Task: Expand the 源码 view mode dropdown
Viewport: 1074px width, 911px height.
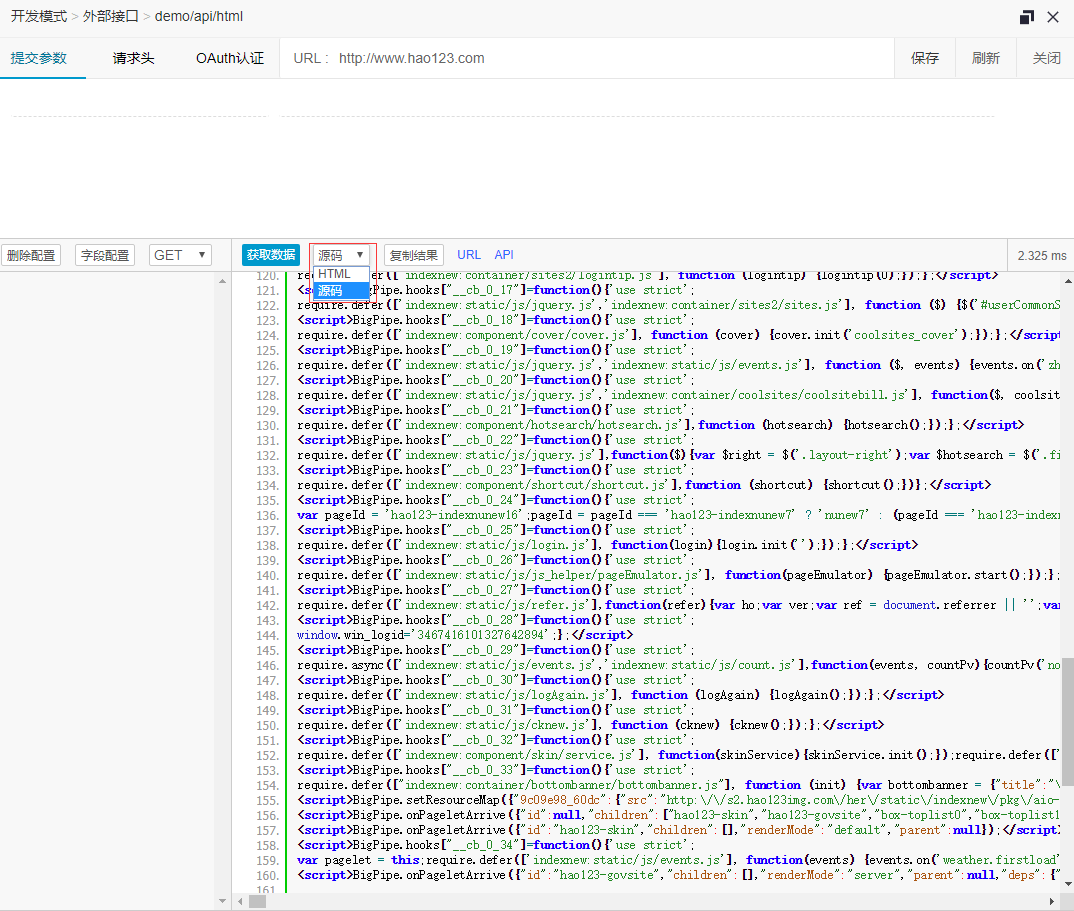Action: point(341,255)
